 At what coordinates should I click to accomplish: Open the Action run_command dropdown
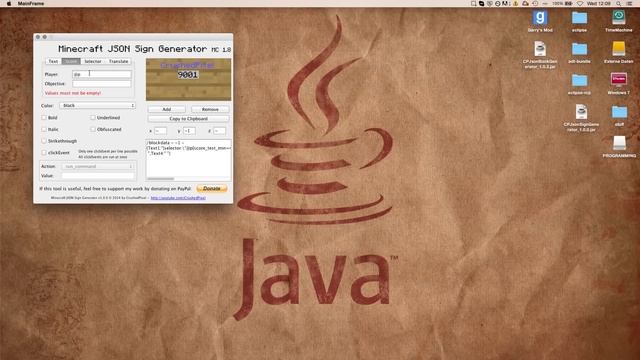[x=98, y=167]
